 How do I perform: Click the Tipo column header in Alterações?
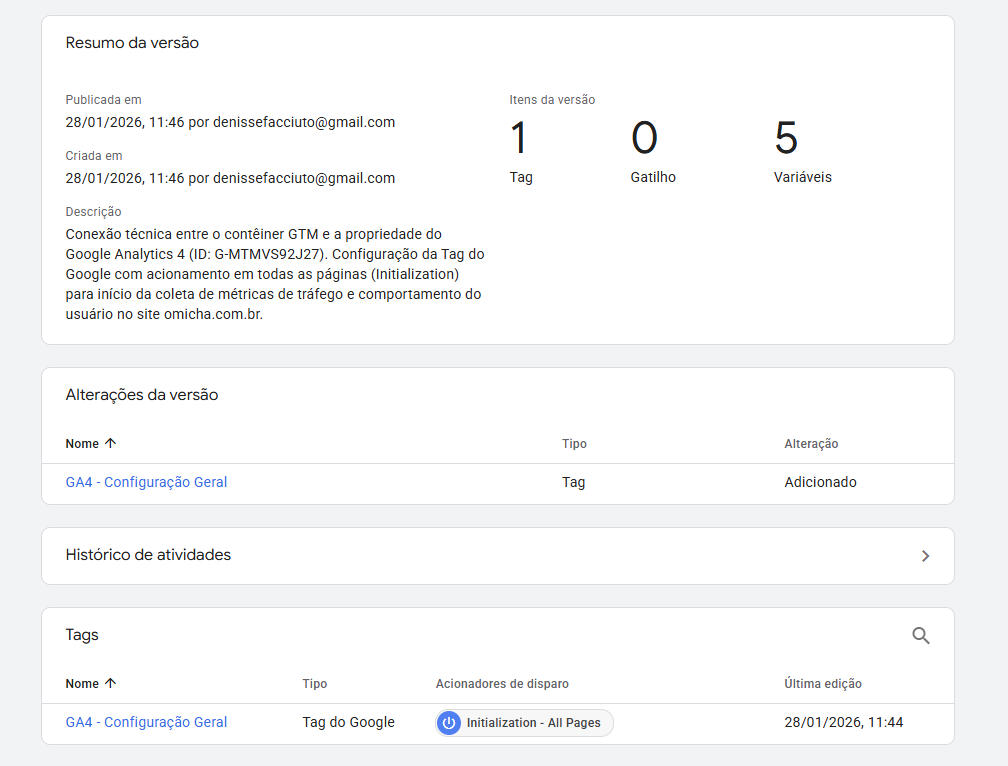pos(574,443)
